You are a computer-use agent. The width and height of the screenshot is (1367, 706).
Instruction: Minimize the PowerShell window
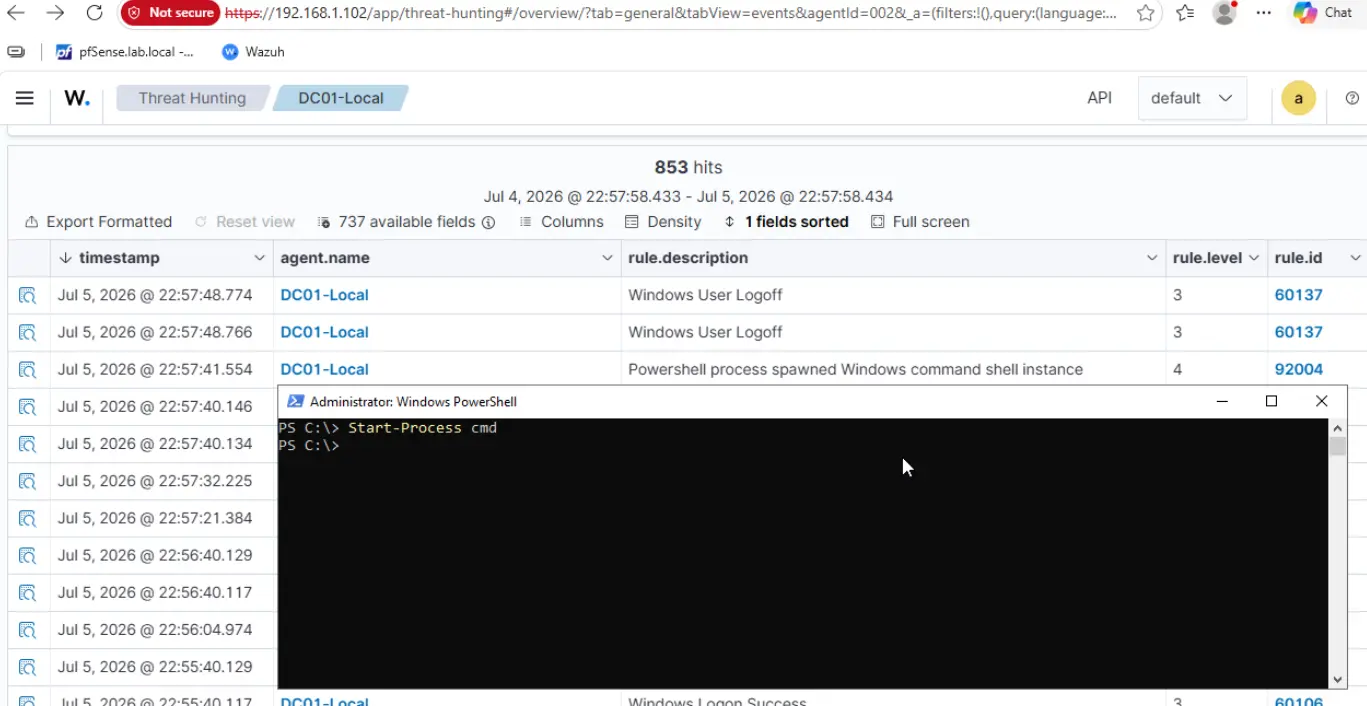pos(1222,401)
